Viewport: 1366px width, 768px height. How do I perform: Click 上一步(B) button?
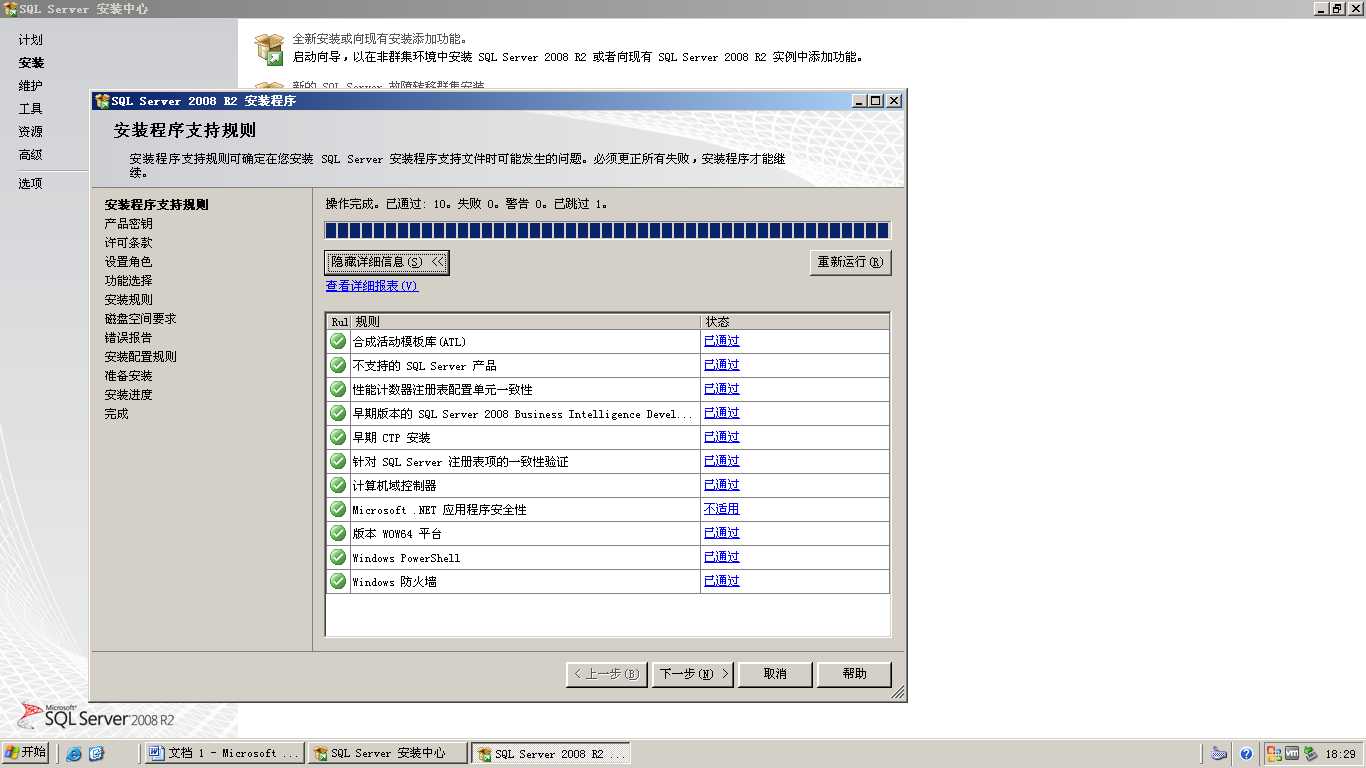[x=607, y=674]
